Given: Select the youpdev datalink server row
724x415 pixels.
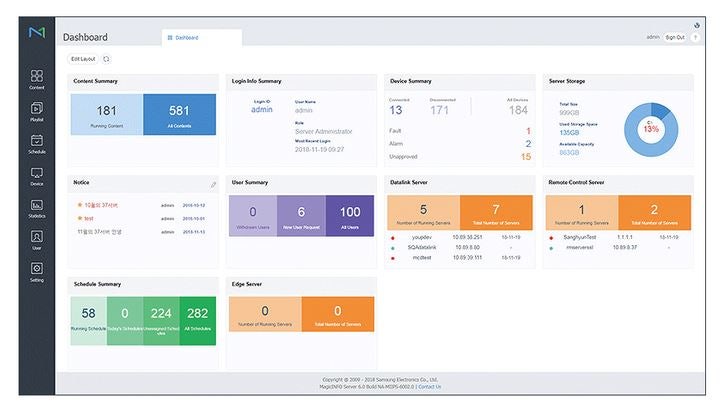Looking at the screenshot, I should 459,237.
